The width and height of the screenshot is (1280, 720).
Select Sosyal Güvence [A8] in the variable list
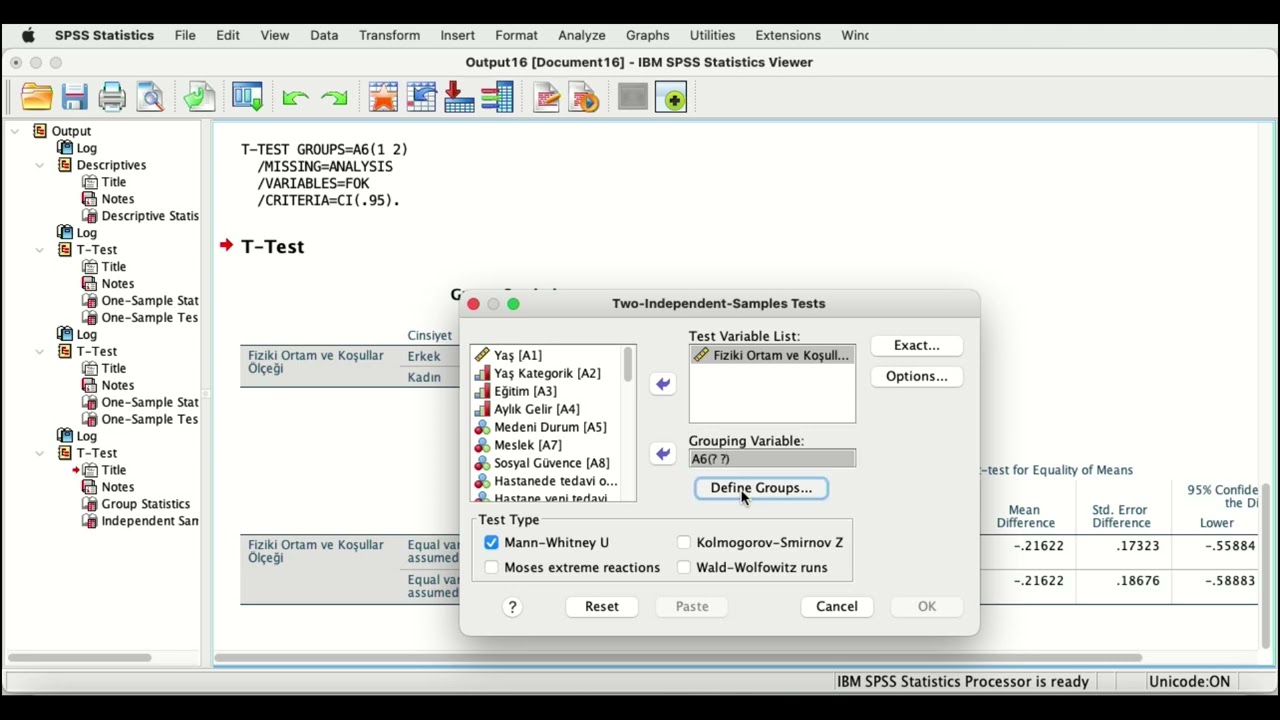click(x=551, y=463)
